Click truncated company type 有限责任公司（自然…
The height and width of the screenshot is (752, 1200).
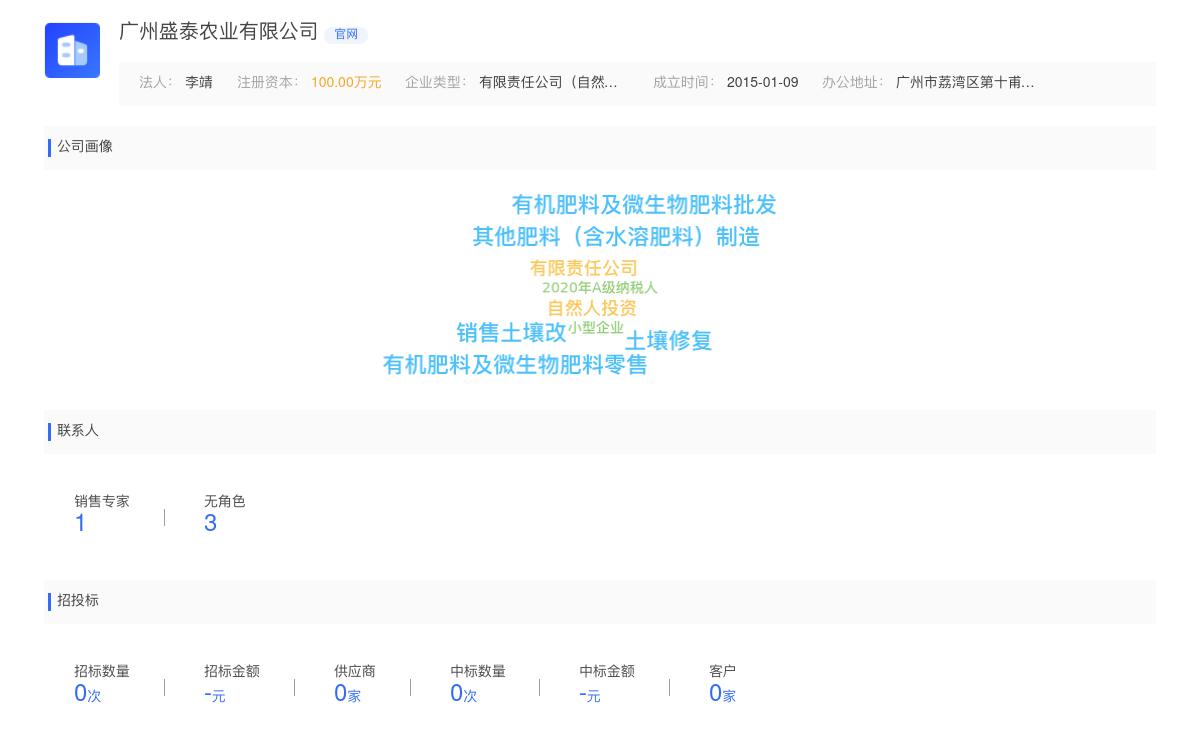coord(548,83)
